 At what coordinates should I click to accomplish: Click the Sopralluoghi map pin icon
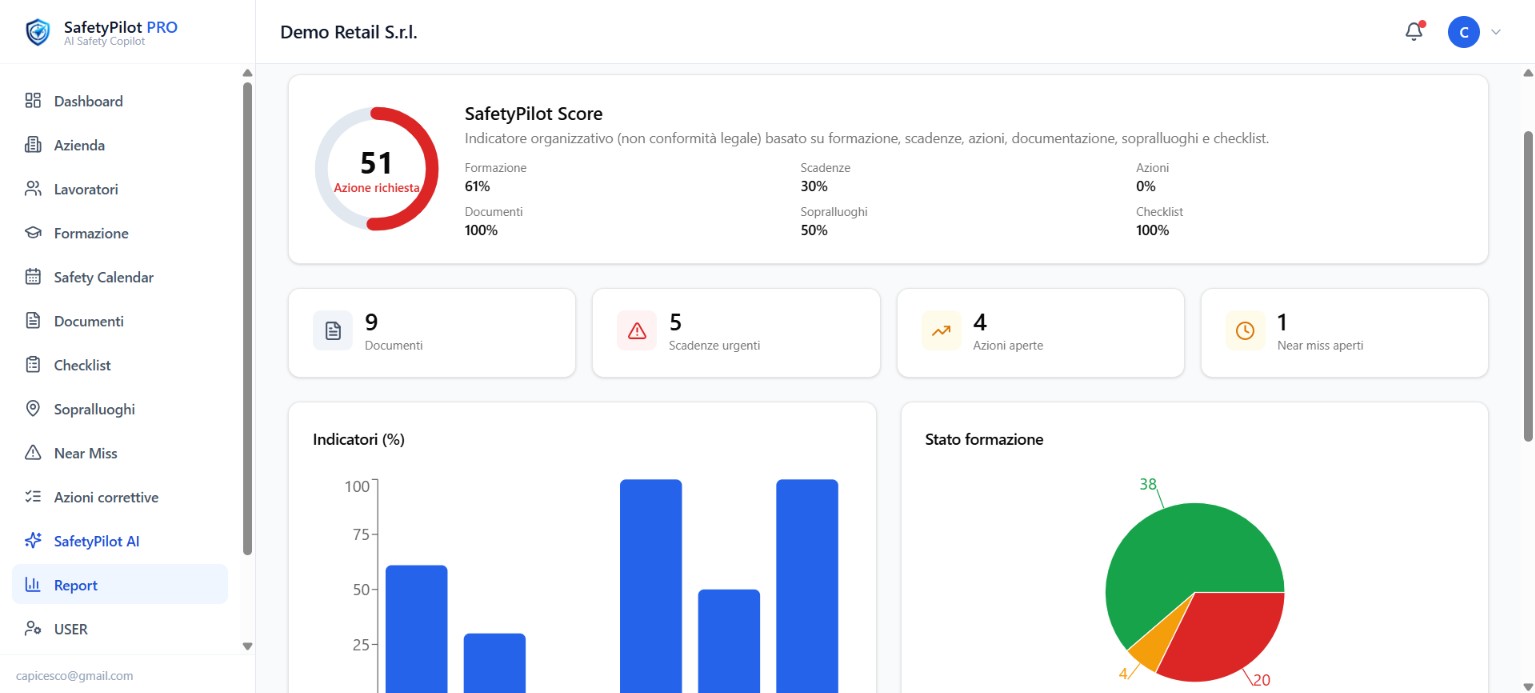click(x=33, y=409)
